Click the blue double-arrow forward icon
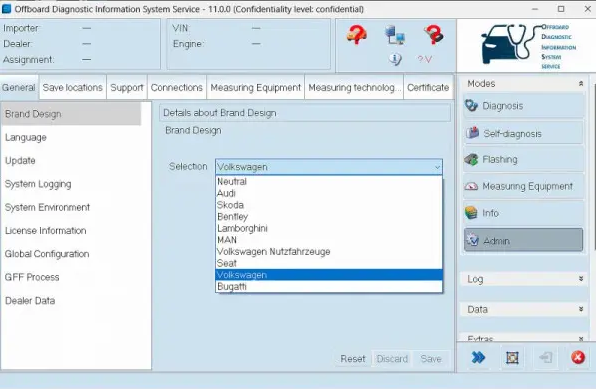 coord(478,357)
